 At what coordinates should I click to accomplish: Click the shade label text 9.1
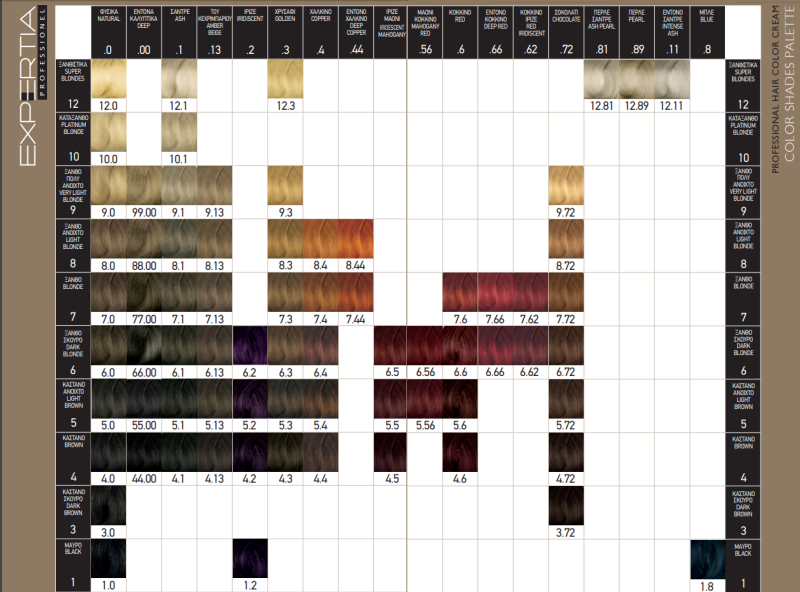click(178, 212)
